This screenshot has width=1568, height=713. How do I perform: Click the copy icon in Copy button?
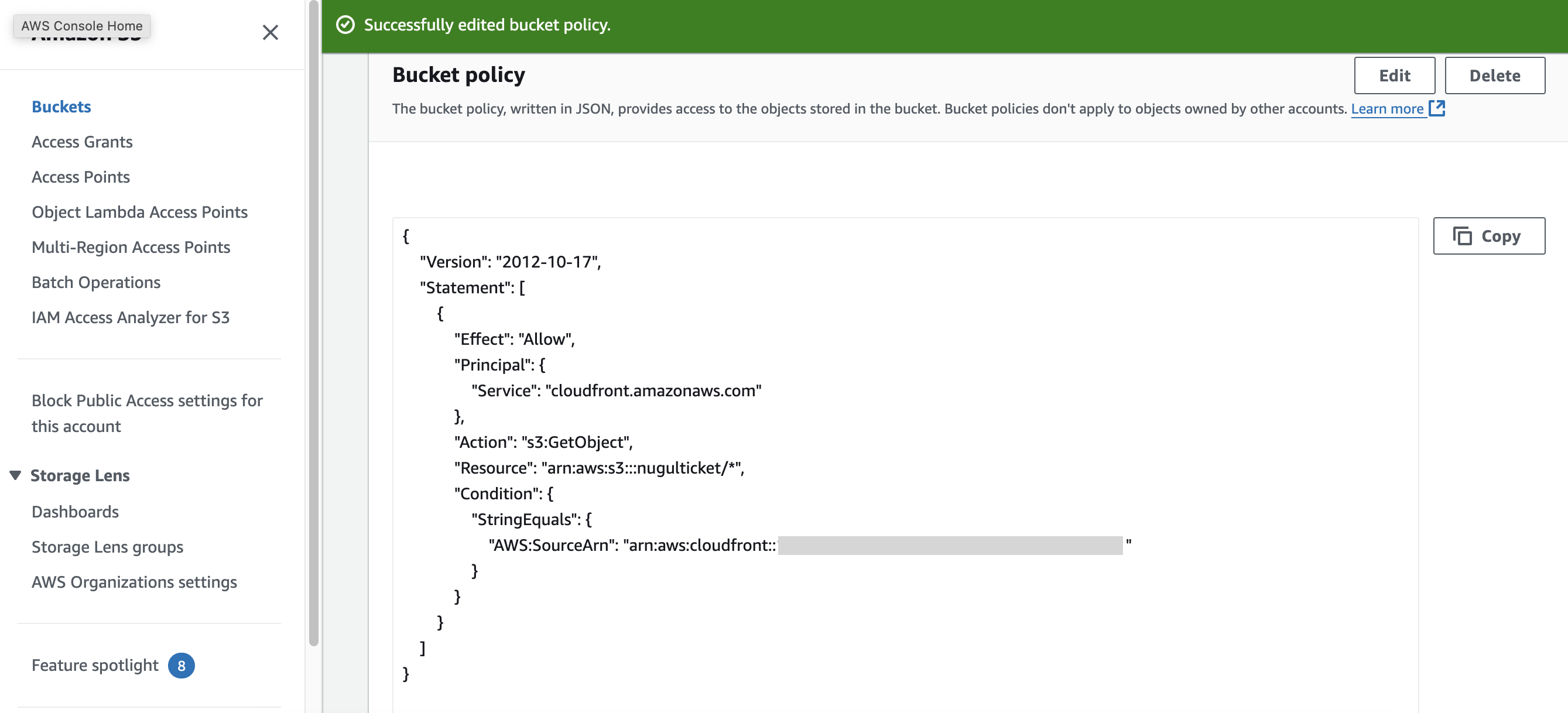click(x=1461, y=236)
